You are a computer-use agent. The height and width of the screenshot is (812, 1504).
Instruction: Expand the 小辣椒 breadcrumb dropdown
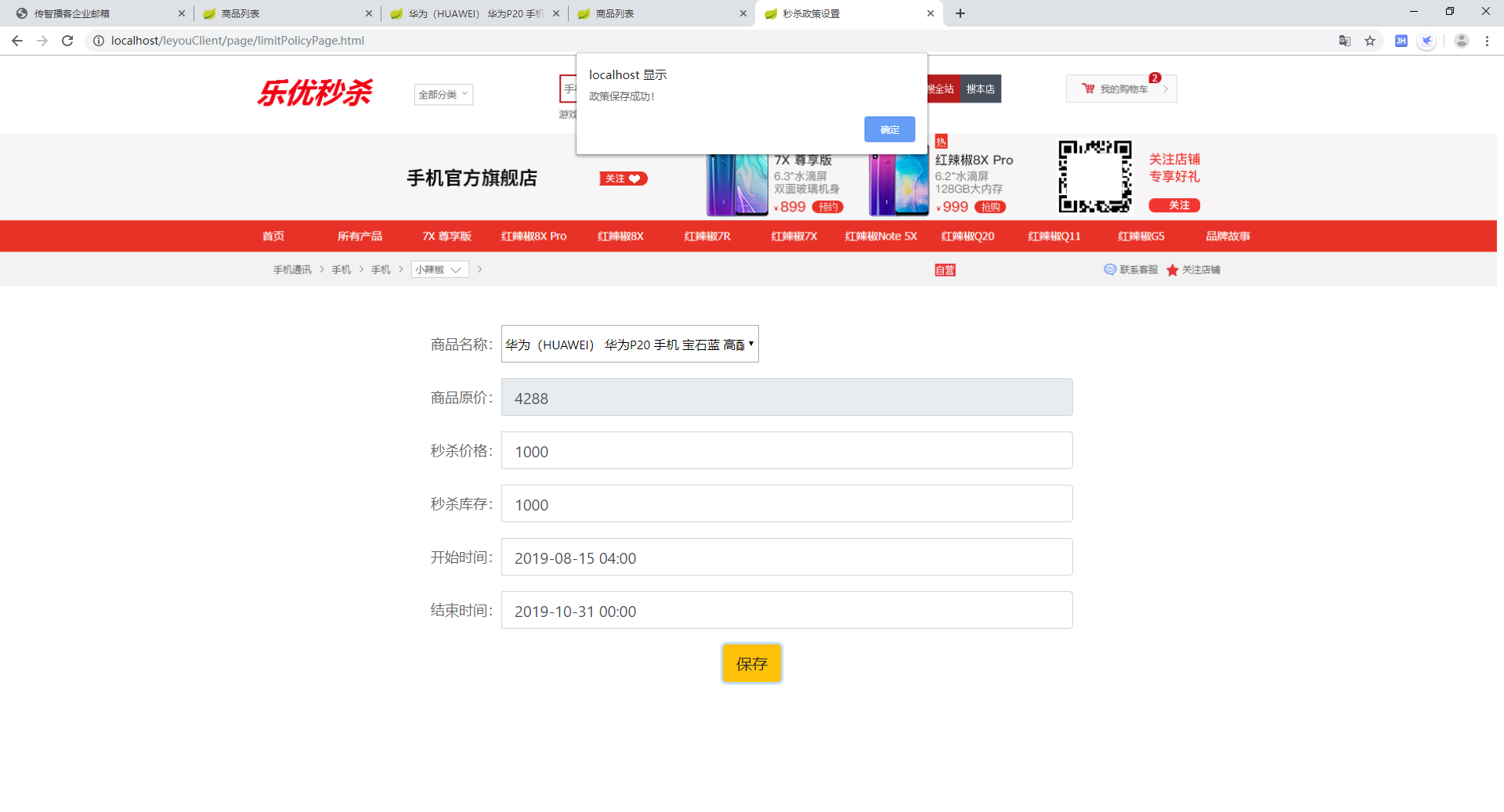(x=440, y=269)
